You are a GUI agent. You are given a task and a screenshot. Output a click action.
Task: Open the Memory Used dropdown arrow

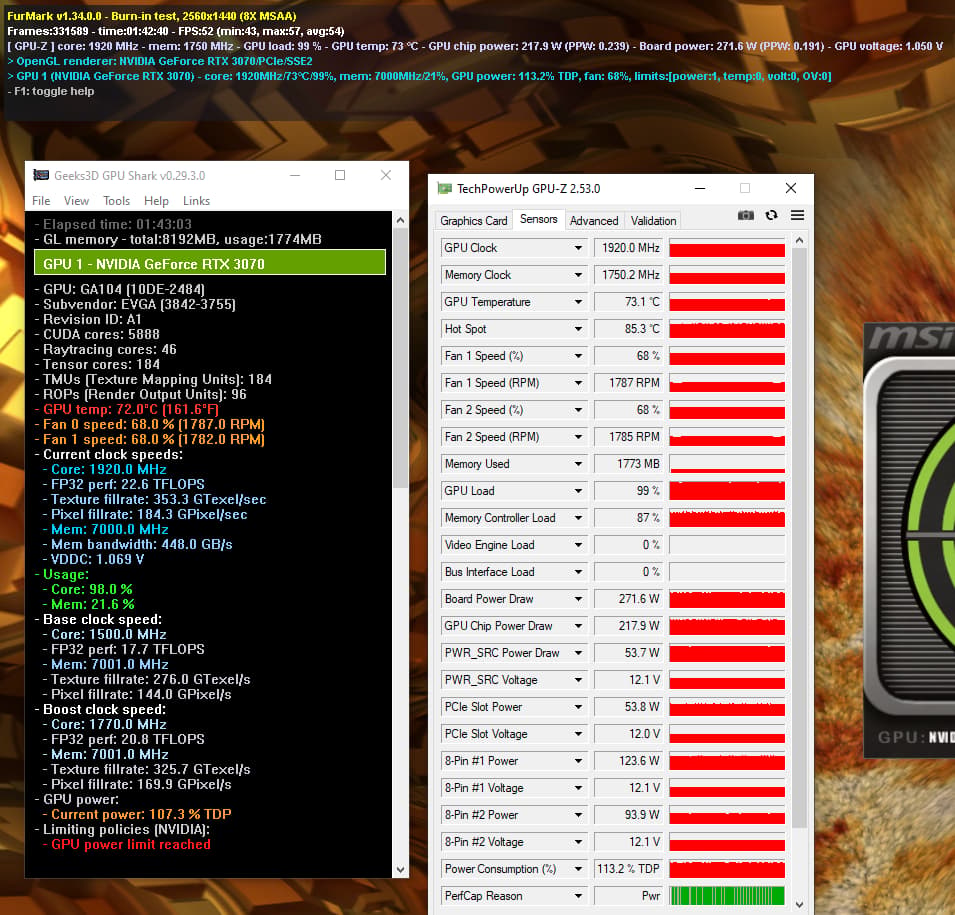[x=578, y=464]
